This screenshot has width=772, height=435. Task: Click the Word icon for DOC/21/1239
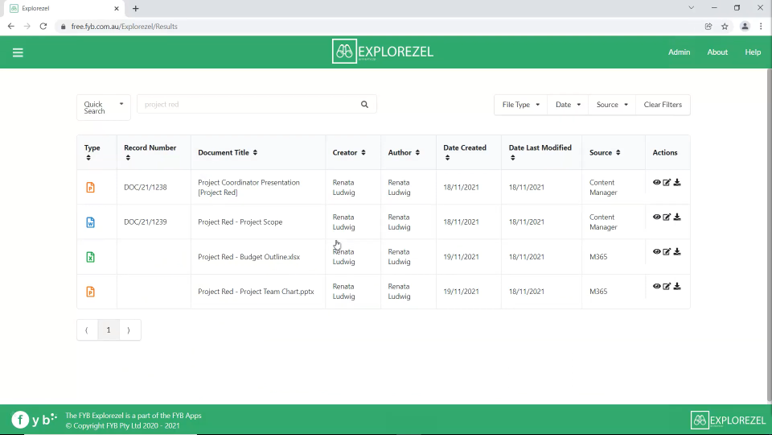tap(91, 222)
